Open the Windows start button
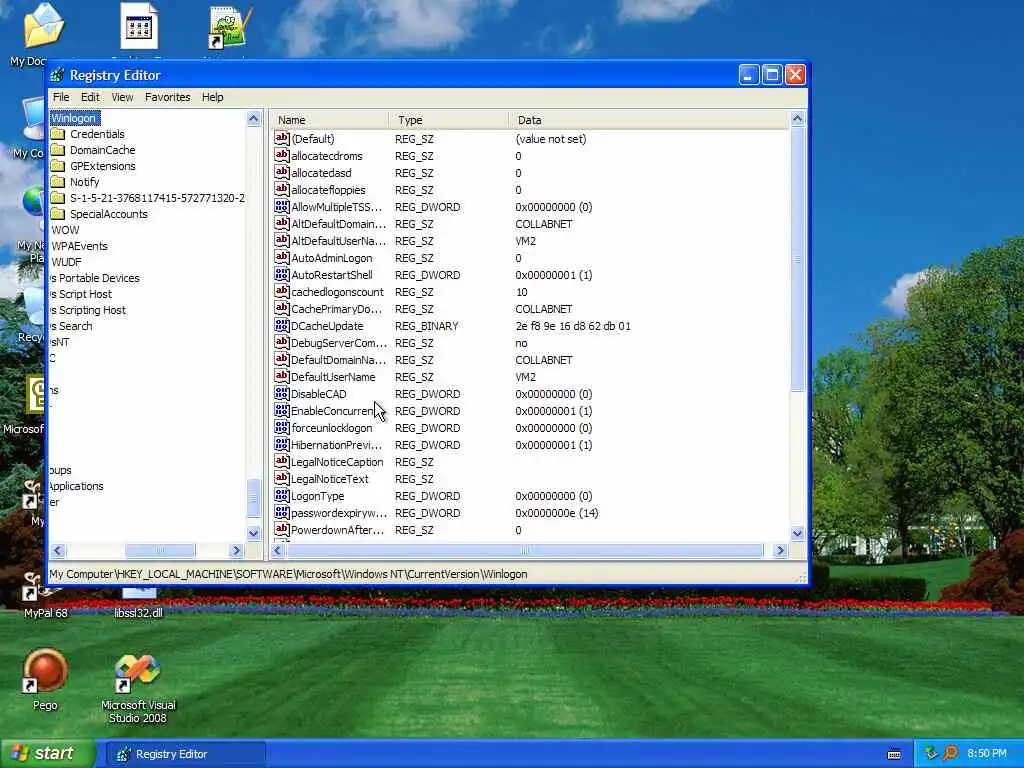Image resolution: width=1024 pixels, height=768 pixels. tap(46, 754)
